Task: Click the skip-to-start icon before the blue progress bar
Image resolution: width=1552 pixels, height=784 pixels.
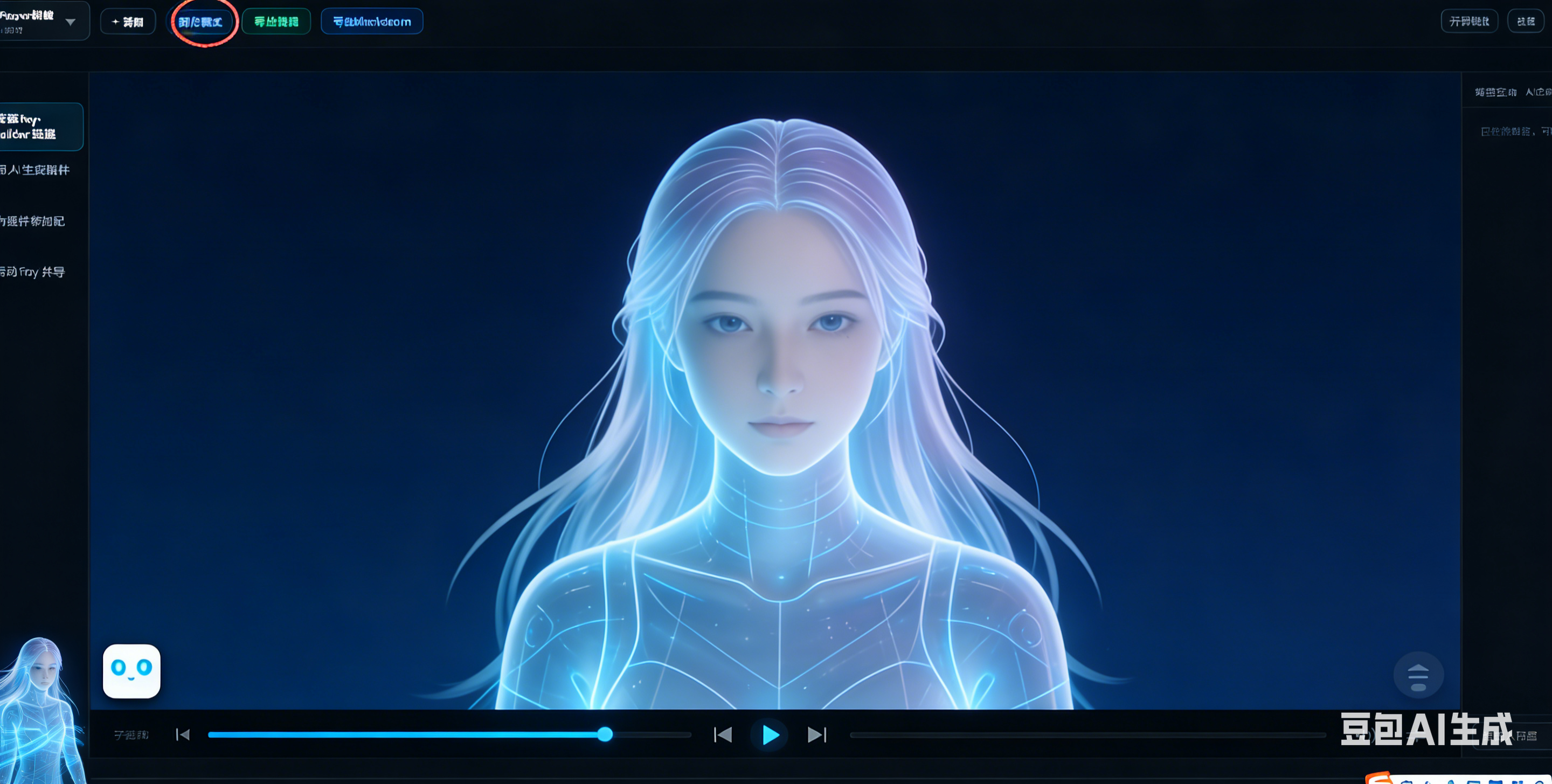Action: coord(183,734)
